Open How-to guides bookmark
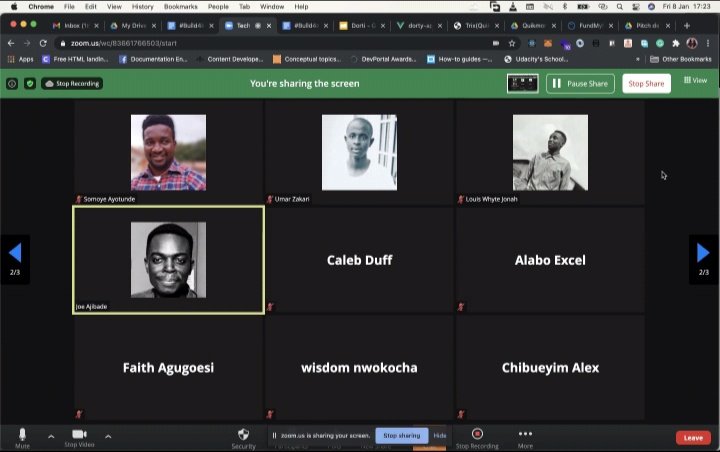Viewport: 720px width, 452px height. [x=460, y=59]
